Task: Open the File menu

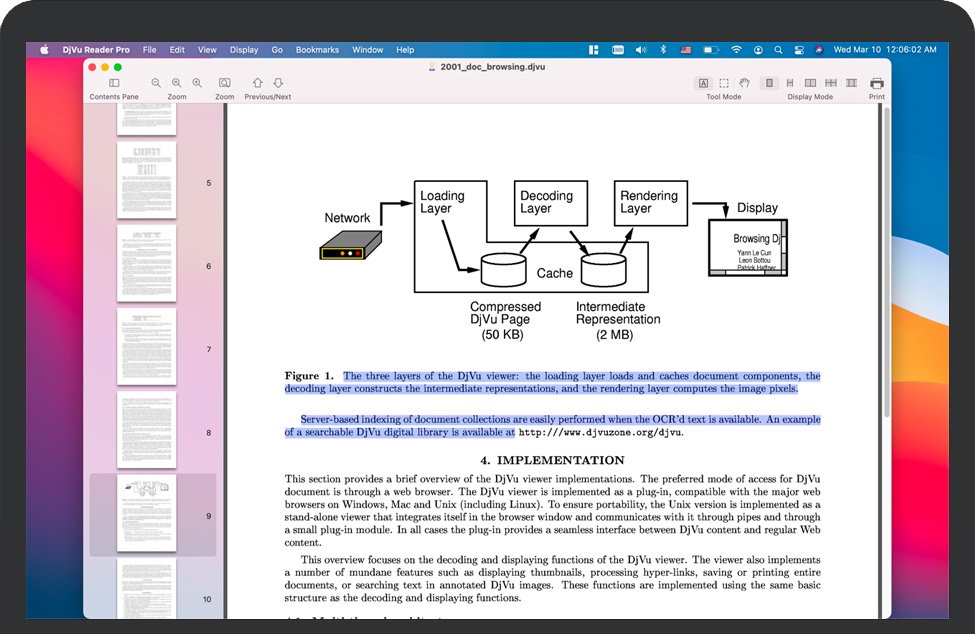Action: [x=149, y=49]
